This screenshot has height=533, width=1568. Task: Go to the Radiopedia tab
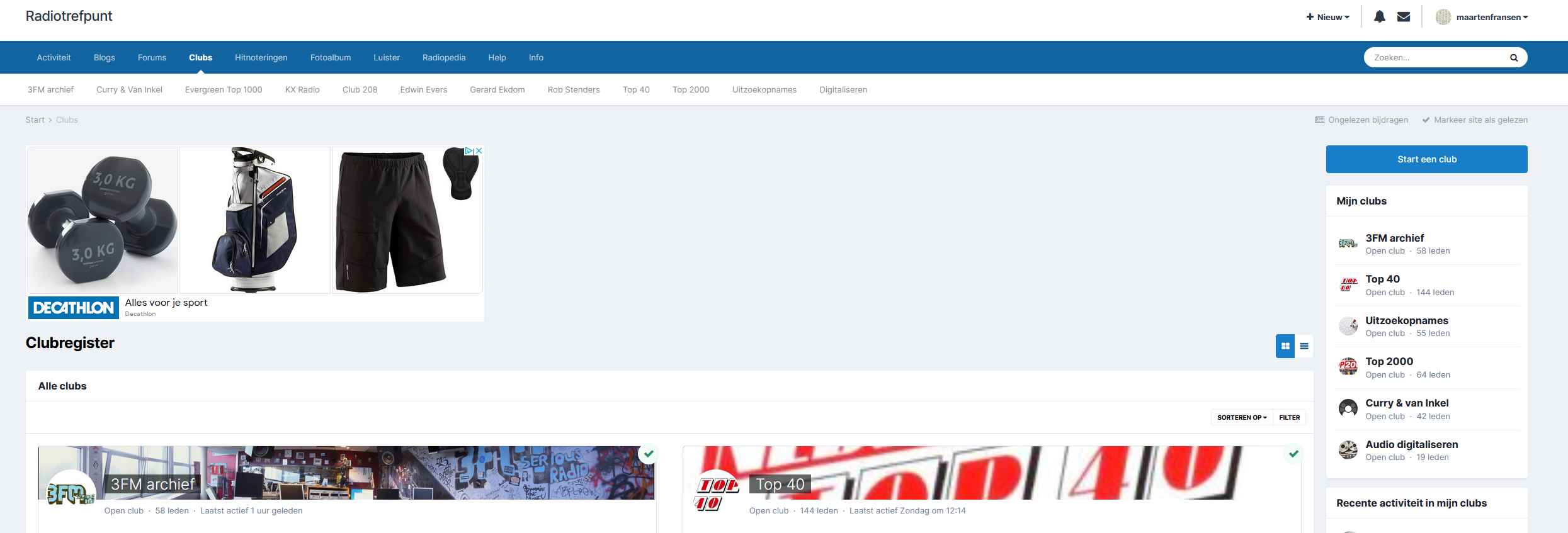(x=443, y=57)
